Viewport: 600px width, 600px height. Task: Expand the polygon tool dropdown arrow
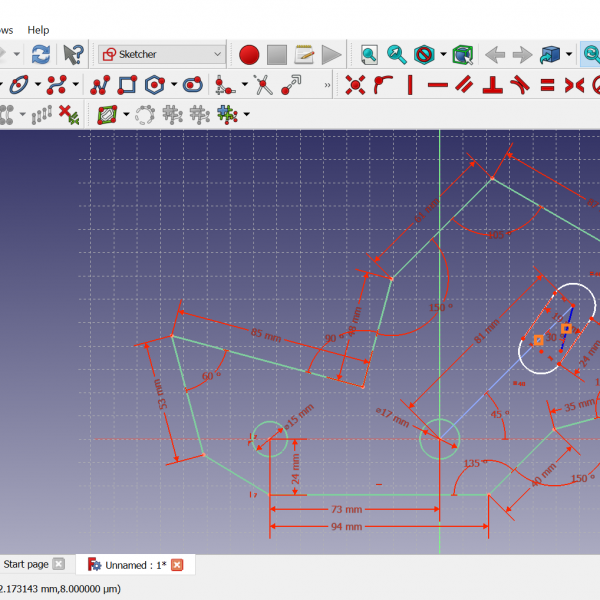coord(174,85)
